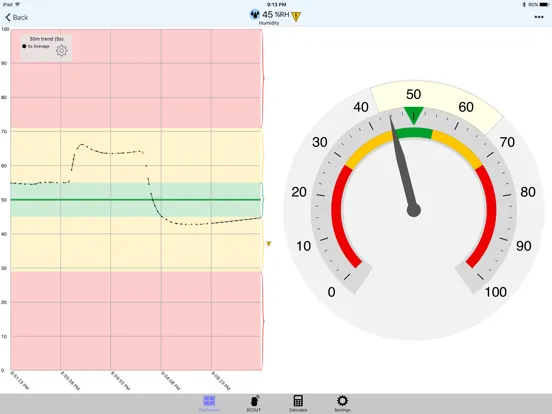Tap the 50 label on the gauge

click(413, 94)
